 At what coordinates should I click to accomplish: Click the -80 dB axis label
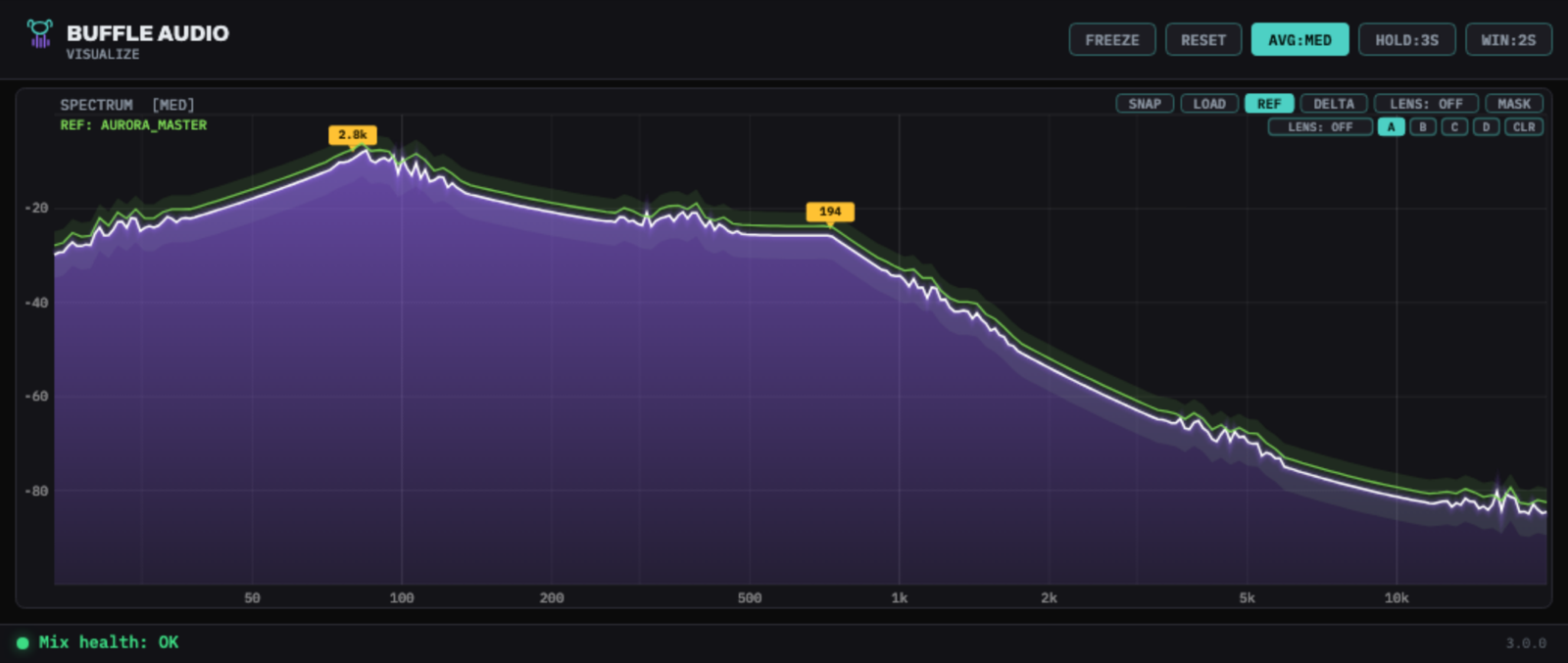click(37, 491)
